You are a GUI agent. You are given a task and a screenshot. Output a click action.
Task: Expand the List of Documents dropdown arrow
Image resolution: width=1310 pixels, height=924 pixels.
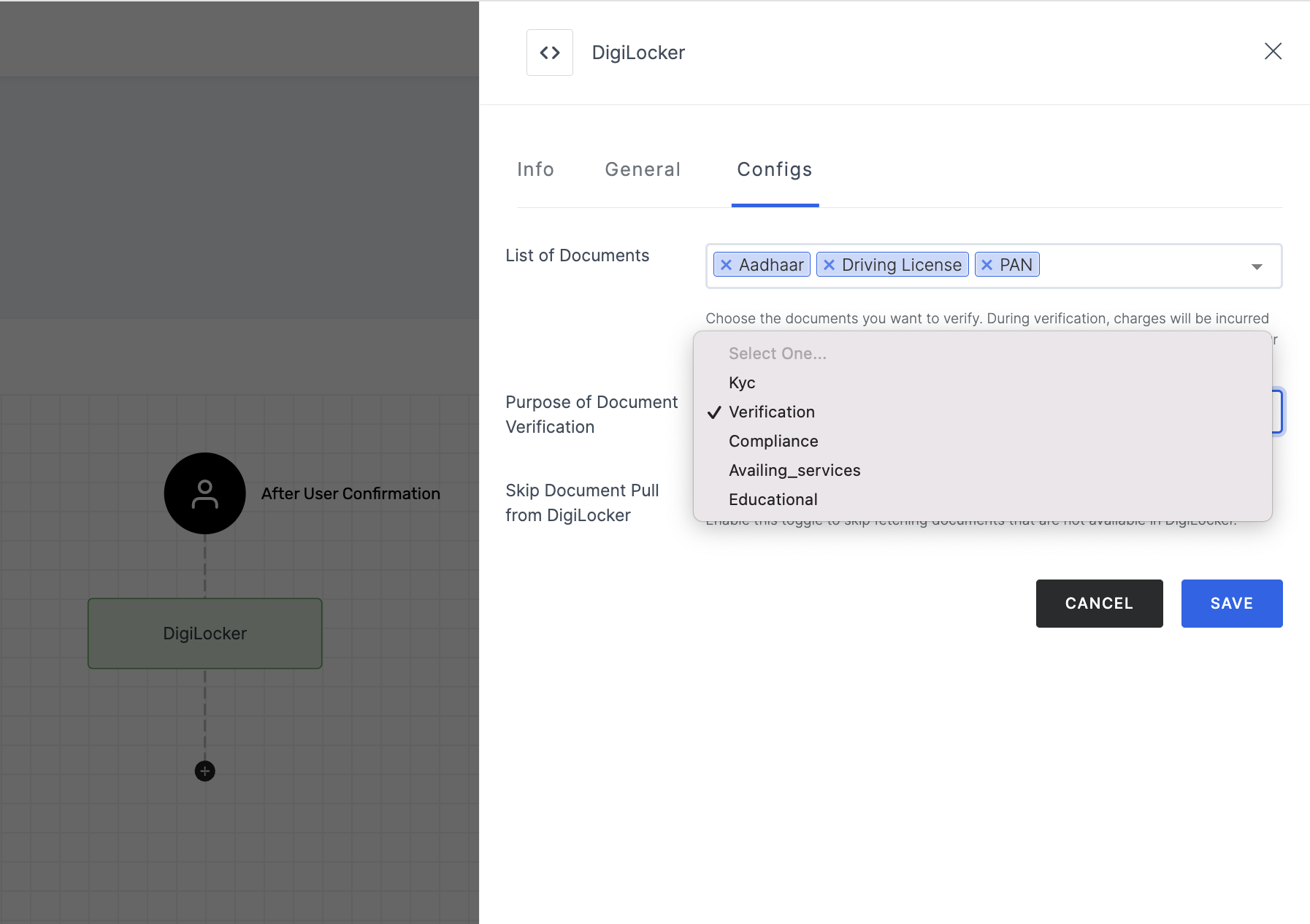[1257, 266]
